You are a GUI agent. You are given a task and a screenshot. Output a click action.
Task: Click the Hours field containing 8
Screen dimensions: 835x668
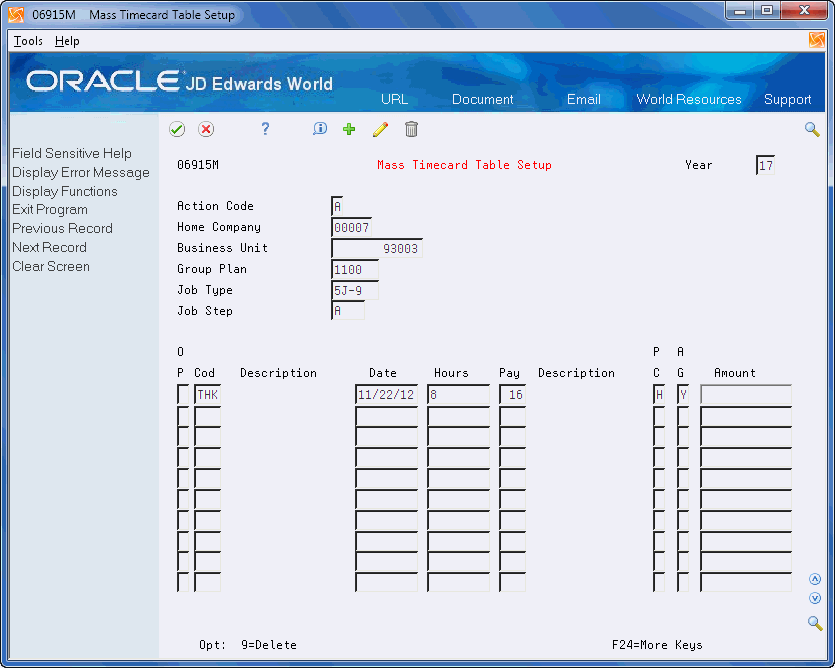[459, 395]
